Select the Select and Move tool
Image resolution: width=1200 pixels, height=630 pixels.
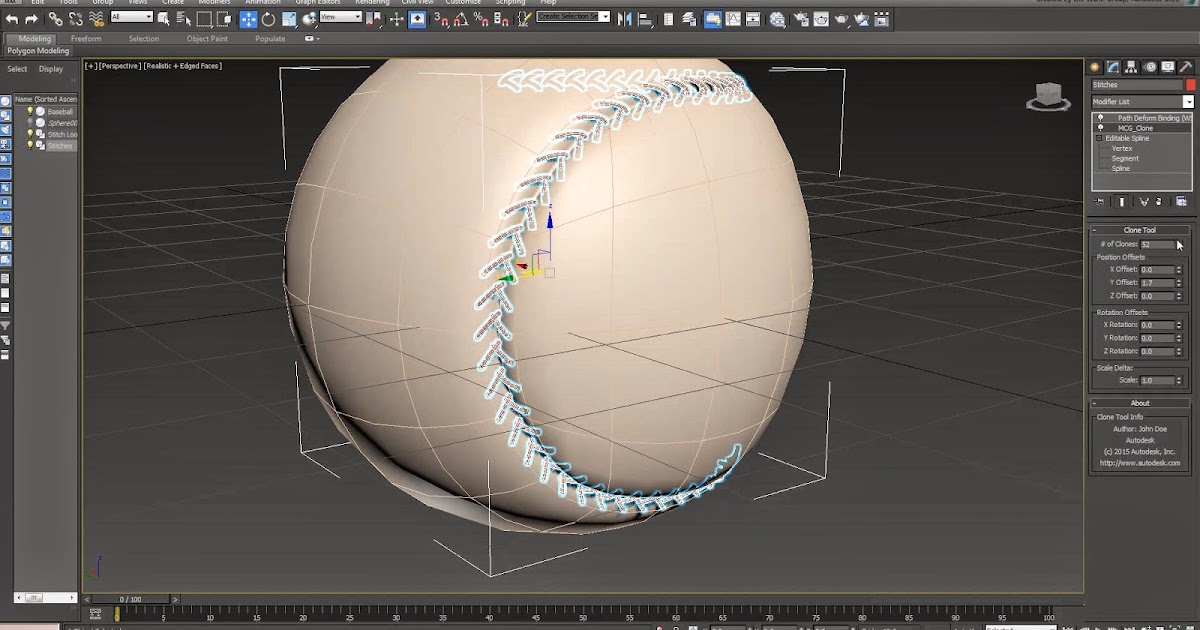coord(248,19)
